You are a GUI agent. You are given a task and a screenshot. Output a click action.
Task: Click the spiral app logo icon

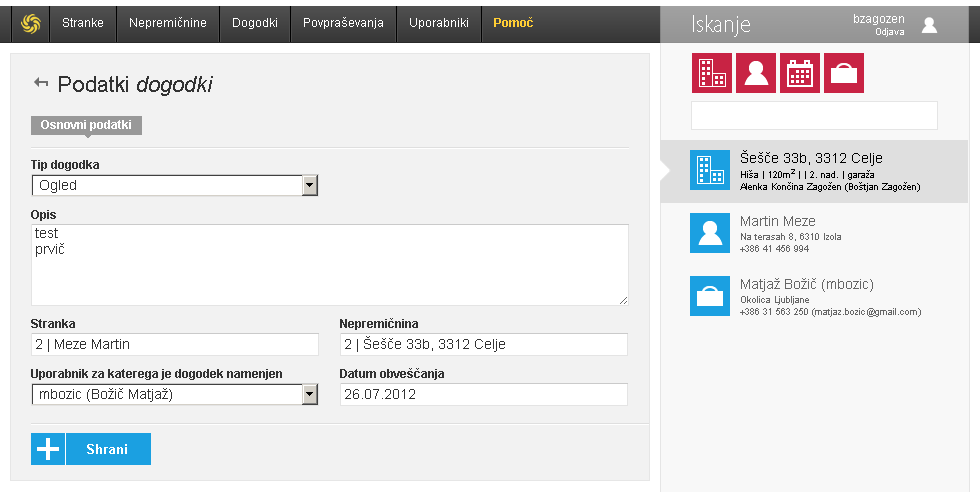[29, 23]
